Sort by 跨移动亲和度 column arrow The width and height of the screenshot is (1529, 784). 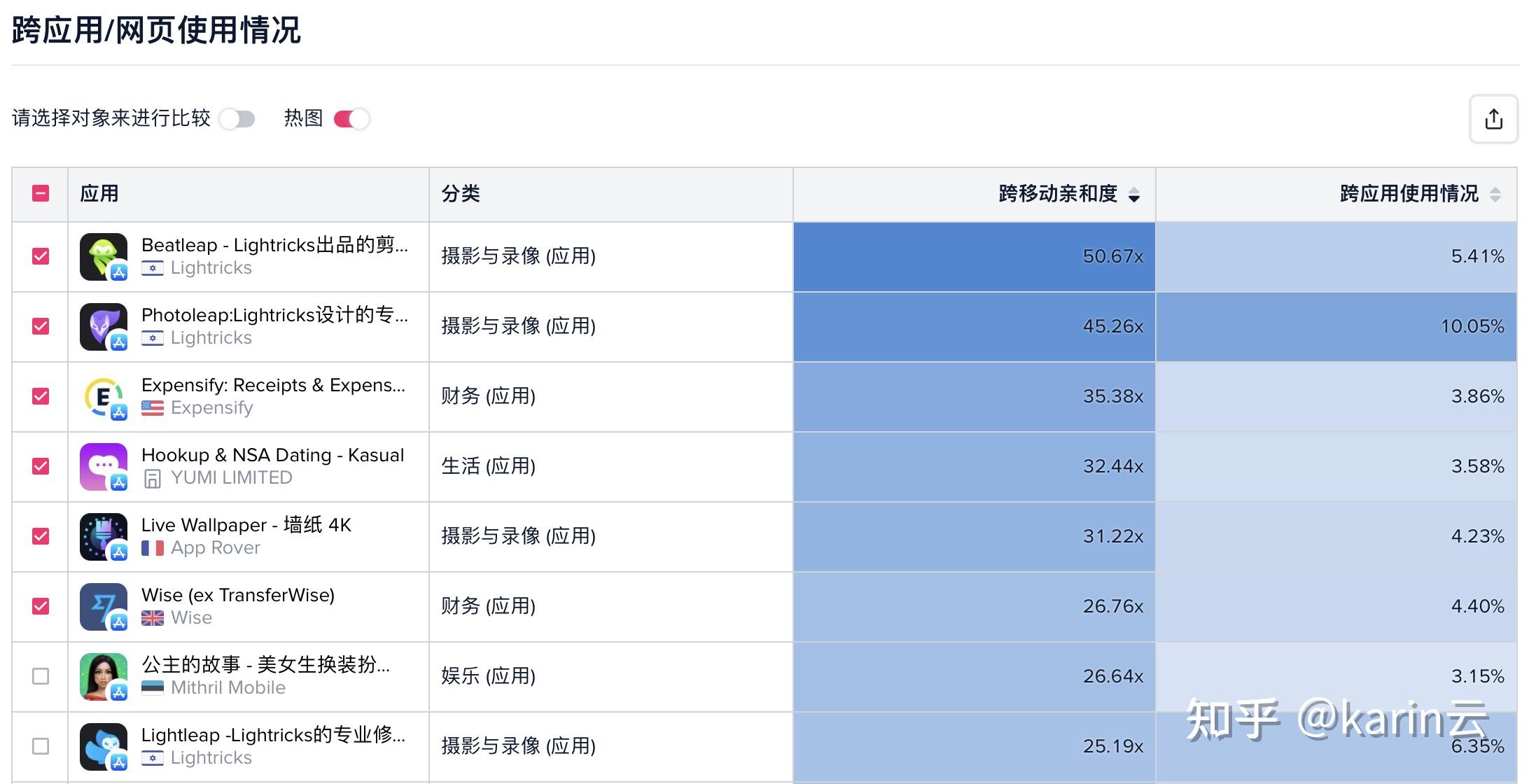(x=1134, y=195)
